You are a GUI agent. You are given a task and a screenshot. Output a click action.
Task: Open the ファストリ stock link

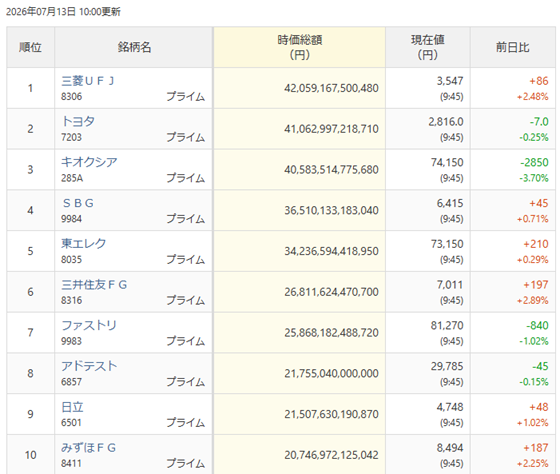point(89,325)
